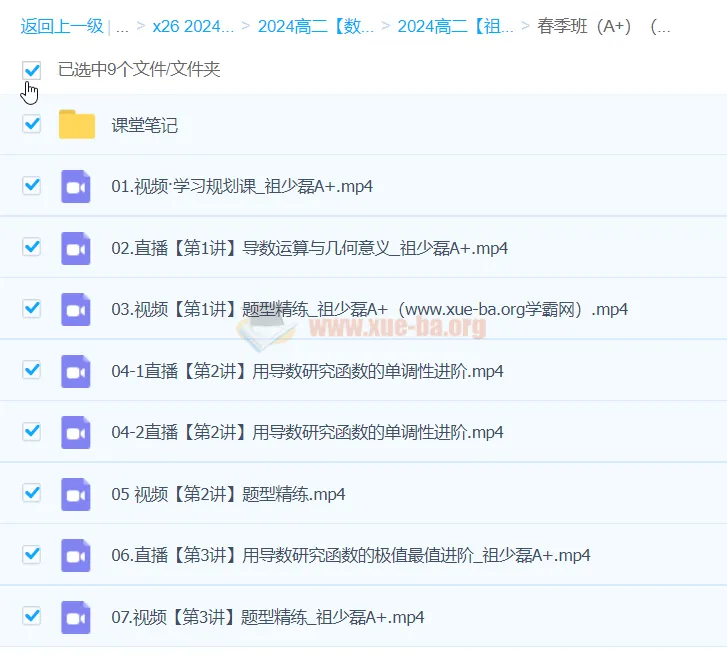This screenshot has height=655, width=727.
Task: Expand the collapsed breadcrumb ellipsis
Action: (x=122, y=26)
